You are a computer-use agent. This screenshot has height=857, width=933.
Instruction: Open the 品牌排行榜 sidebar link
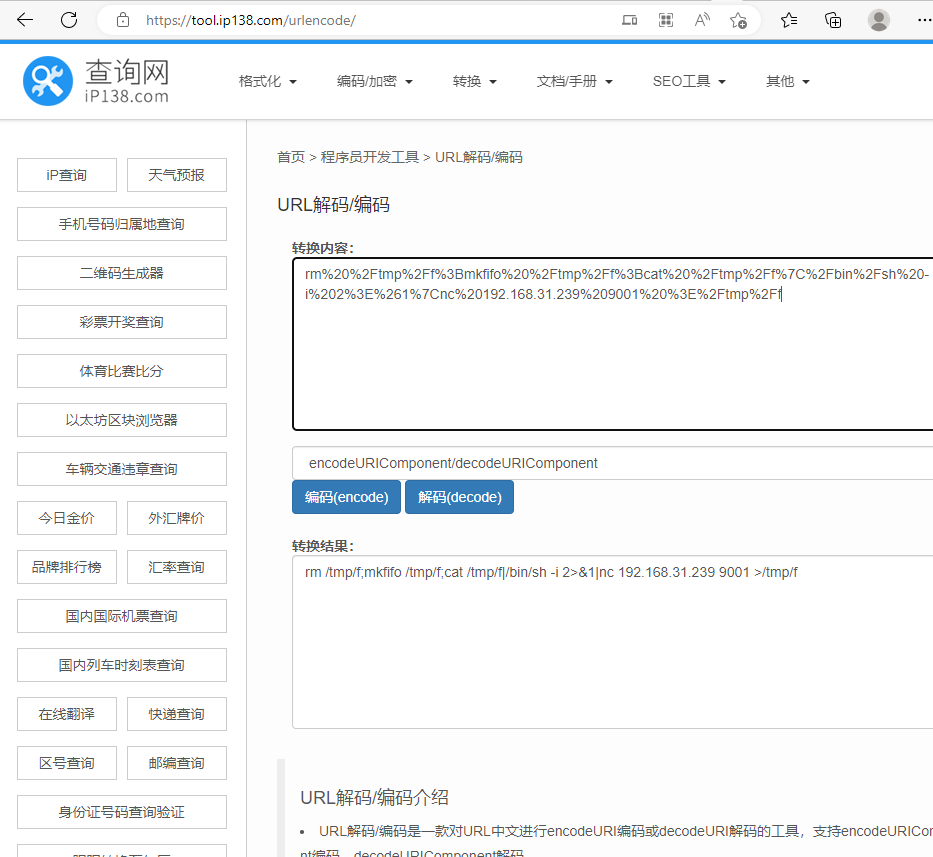point(67,567)
